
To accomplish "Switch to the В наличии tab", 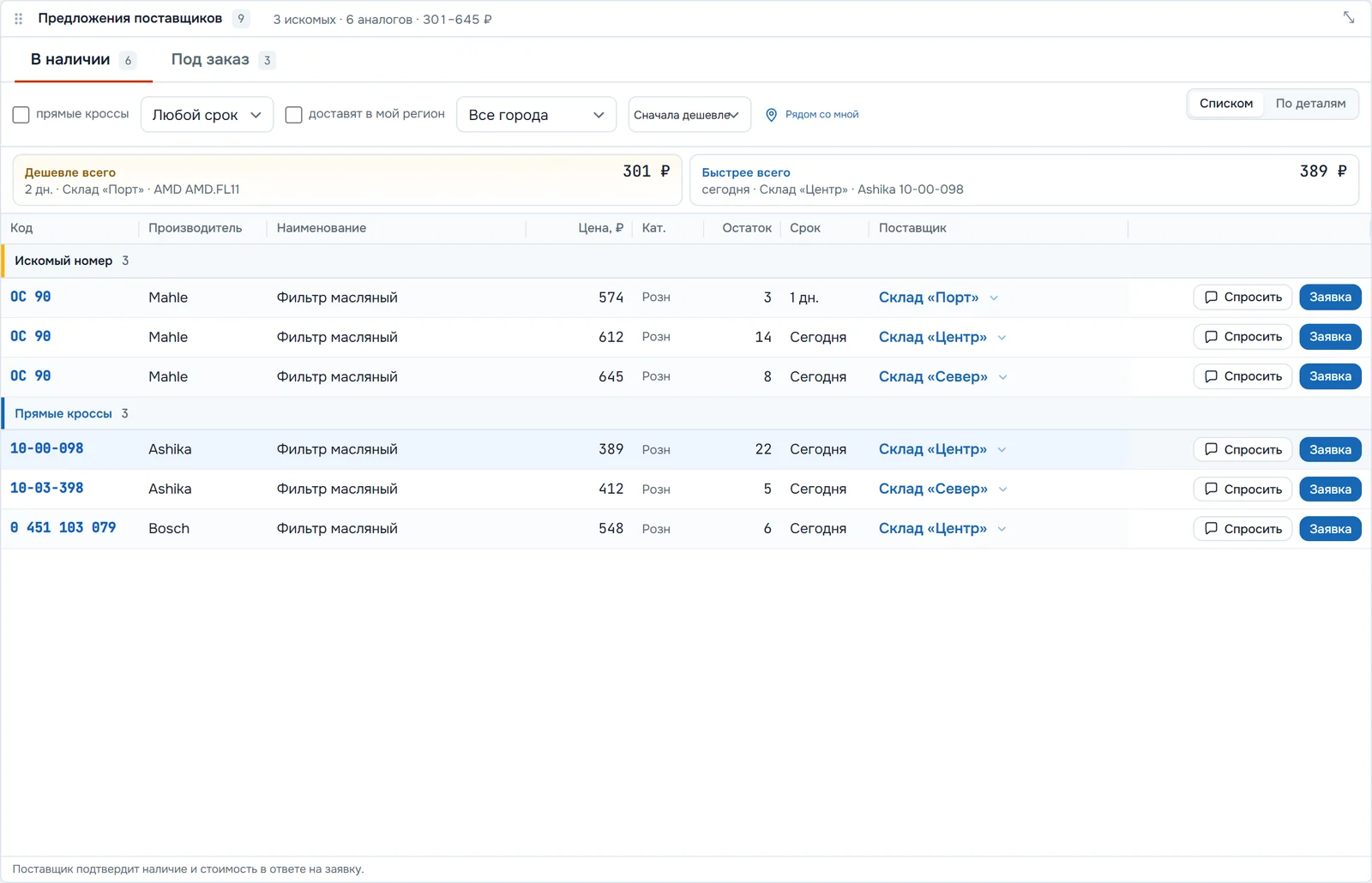I will click(x=83, y=60).
